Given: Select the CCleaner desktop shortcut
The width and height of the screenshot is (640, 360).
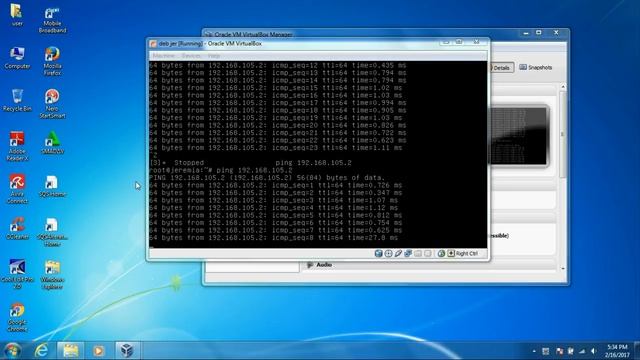Looking at the screenshot, I should point(17,229).
